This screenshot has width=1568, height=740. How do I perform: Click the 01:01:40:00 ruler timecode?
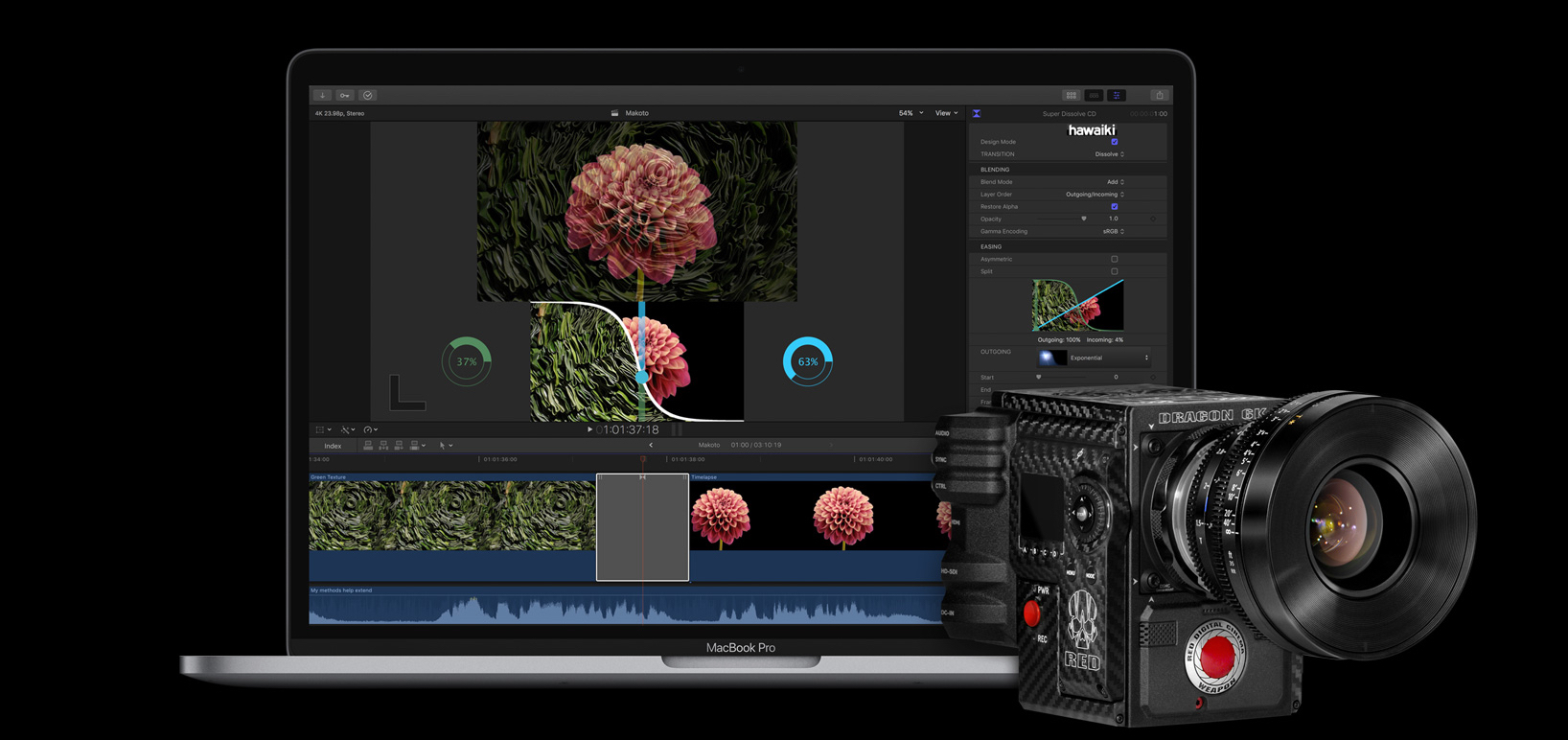pos(876,459)
